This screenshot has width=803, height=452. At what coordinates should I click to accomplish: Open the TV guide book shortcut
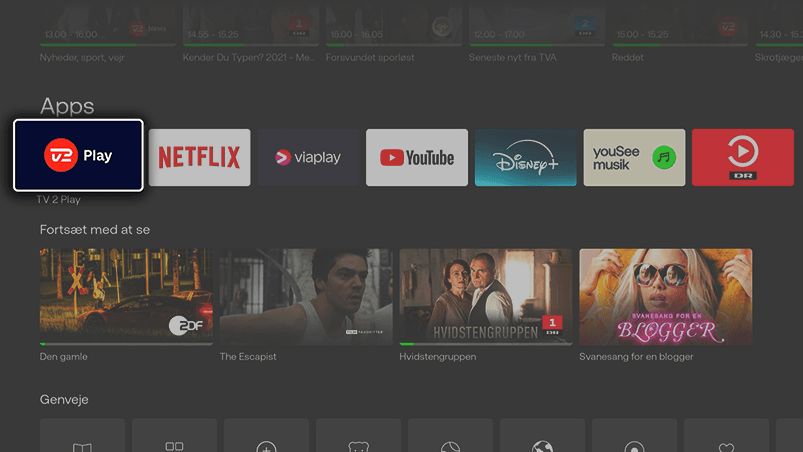[82, 436]
